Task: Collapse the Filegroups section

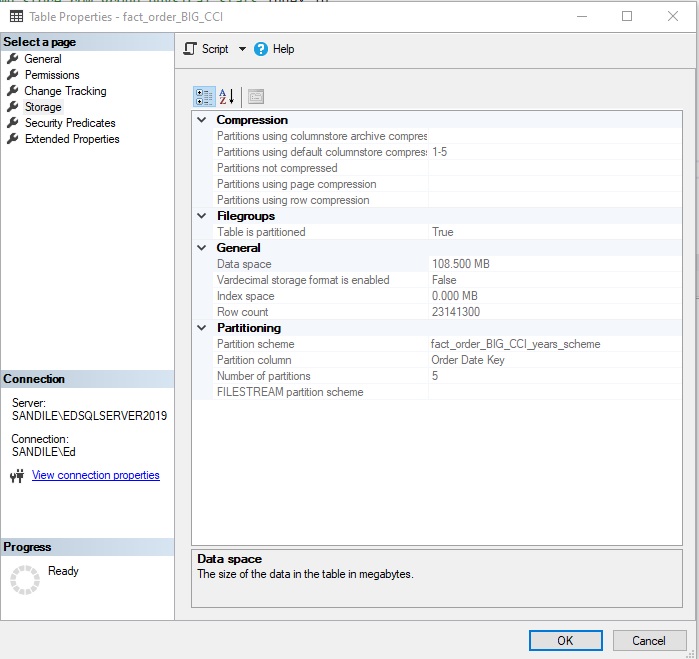Action: click(201, 216)
